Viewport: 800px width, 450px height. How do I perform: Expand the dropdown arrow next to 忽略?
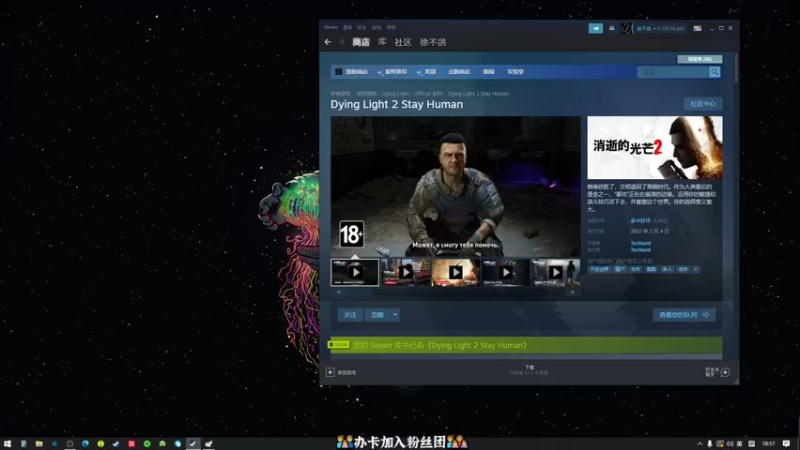395,315
